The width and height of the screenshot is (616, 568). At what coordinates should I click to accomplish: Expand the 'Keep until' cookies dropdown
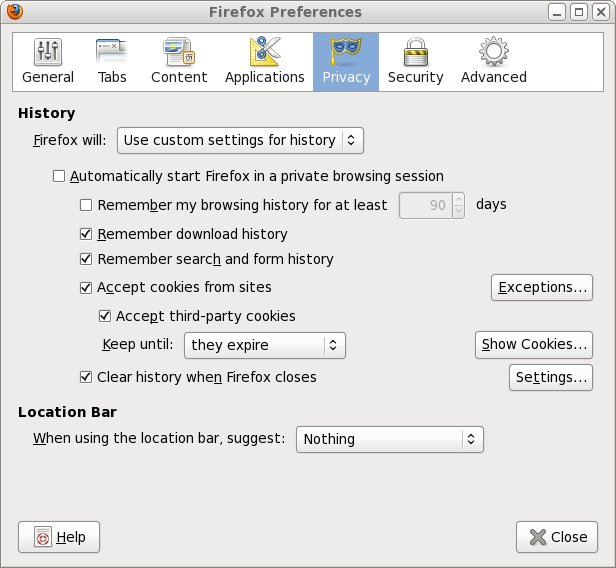click(265, 345)
